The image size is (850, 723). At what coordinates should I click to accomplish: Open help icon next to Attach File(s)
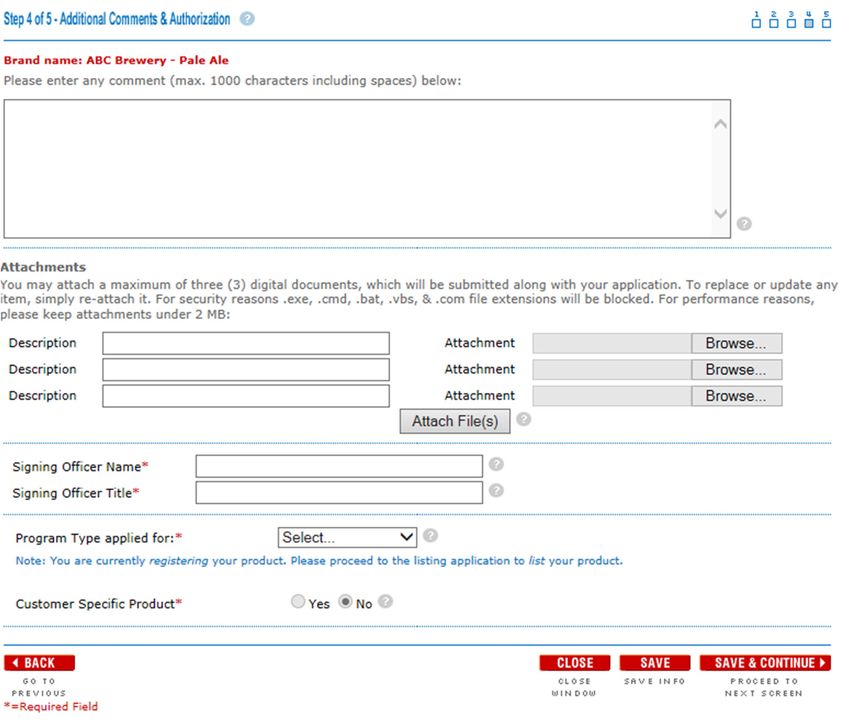coord(524,419)
